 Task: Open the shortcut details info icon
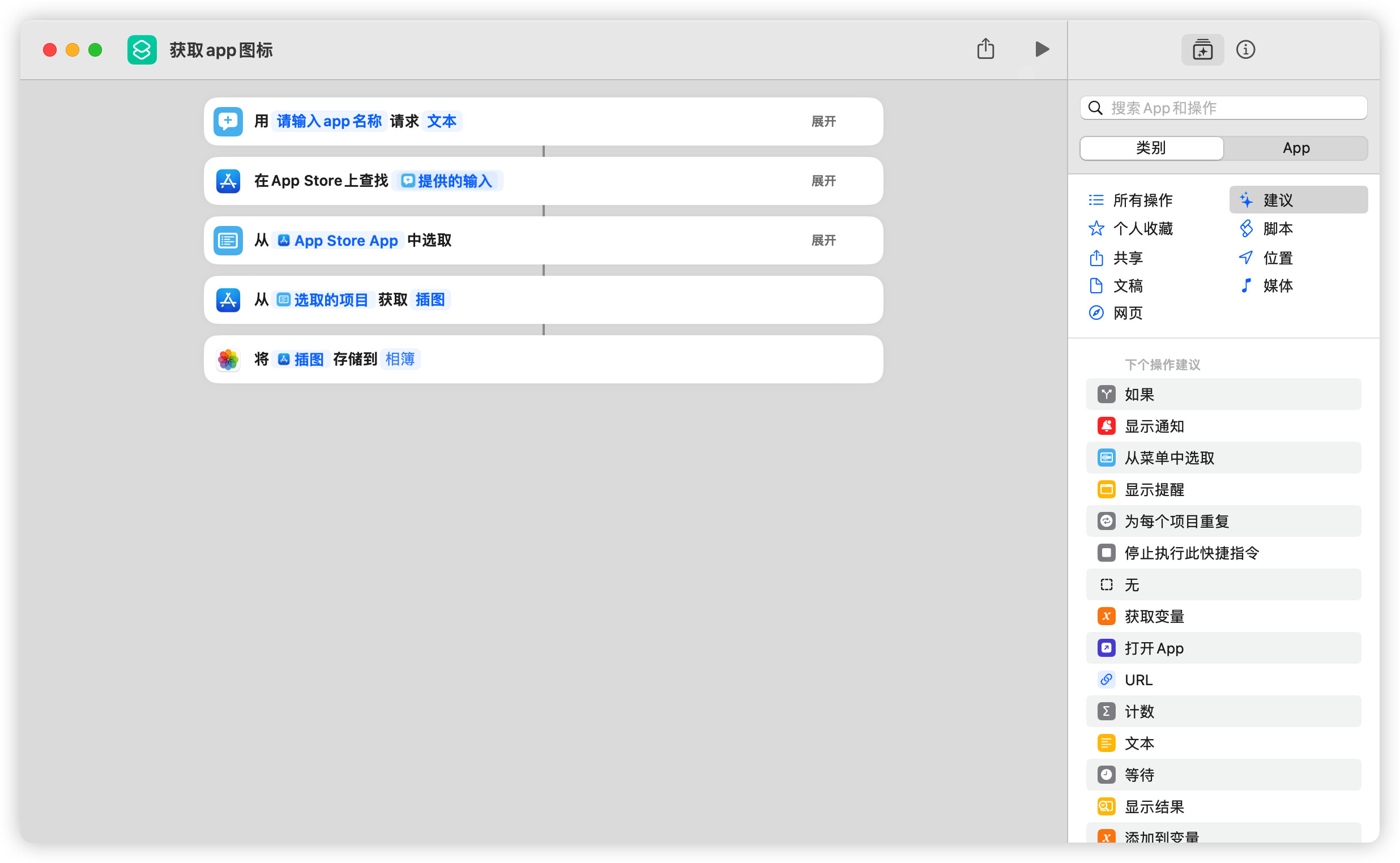1245,50
